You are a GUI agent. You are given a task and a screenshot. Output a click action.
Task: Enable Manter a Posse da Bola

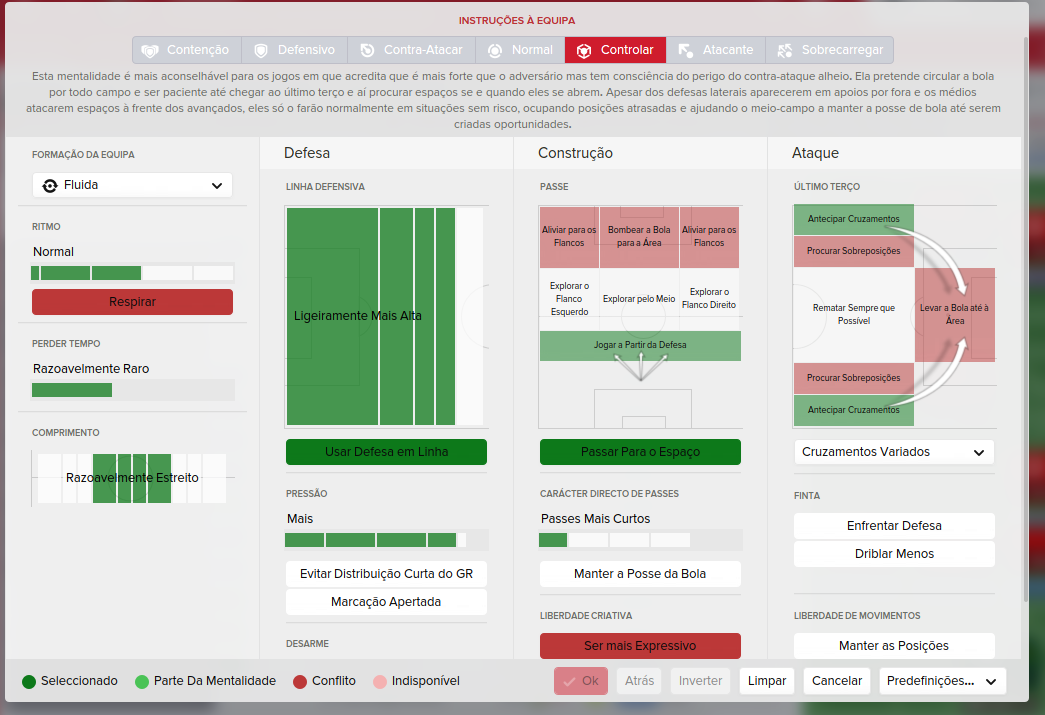(x=640, y=574)
